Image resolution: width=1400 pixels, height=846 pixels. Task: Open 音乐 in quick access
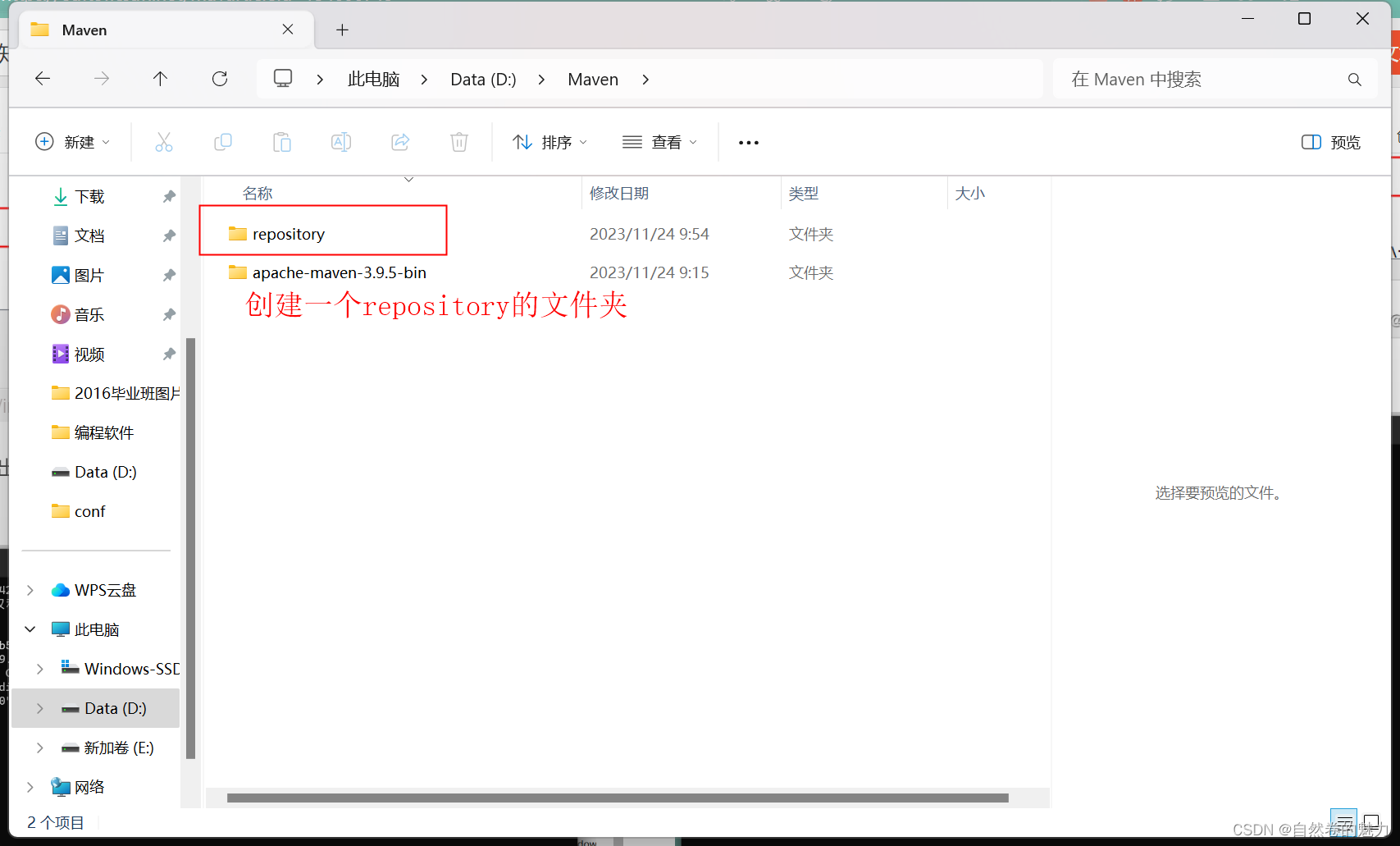(x=89, y=314)
